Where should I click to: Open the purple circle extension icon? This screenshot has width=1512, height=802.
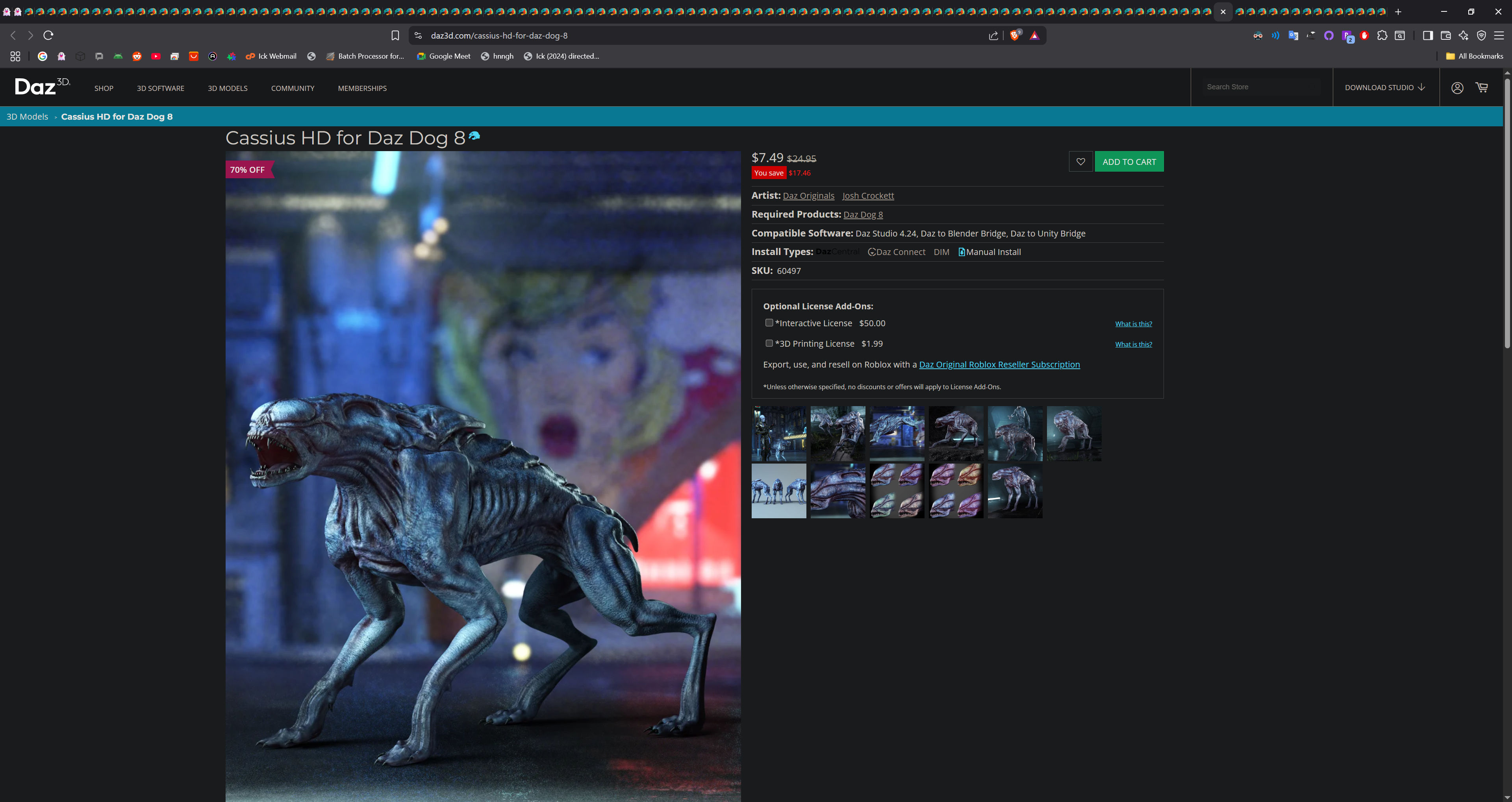click(x=1329, y=35)
